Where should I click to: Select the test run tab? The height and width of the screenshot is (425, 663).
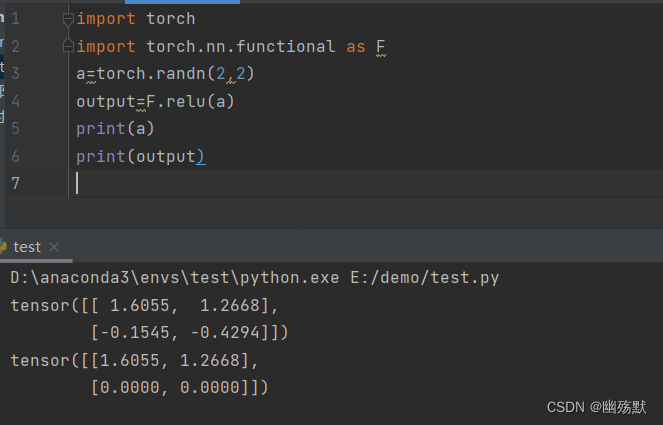click(27, 247)
